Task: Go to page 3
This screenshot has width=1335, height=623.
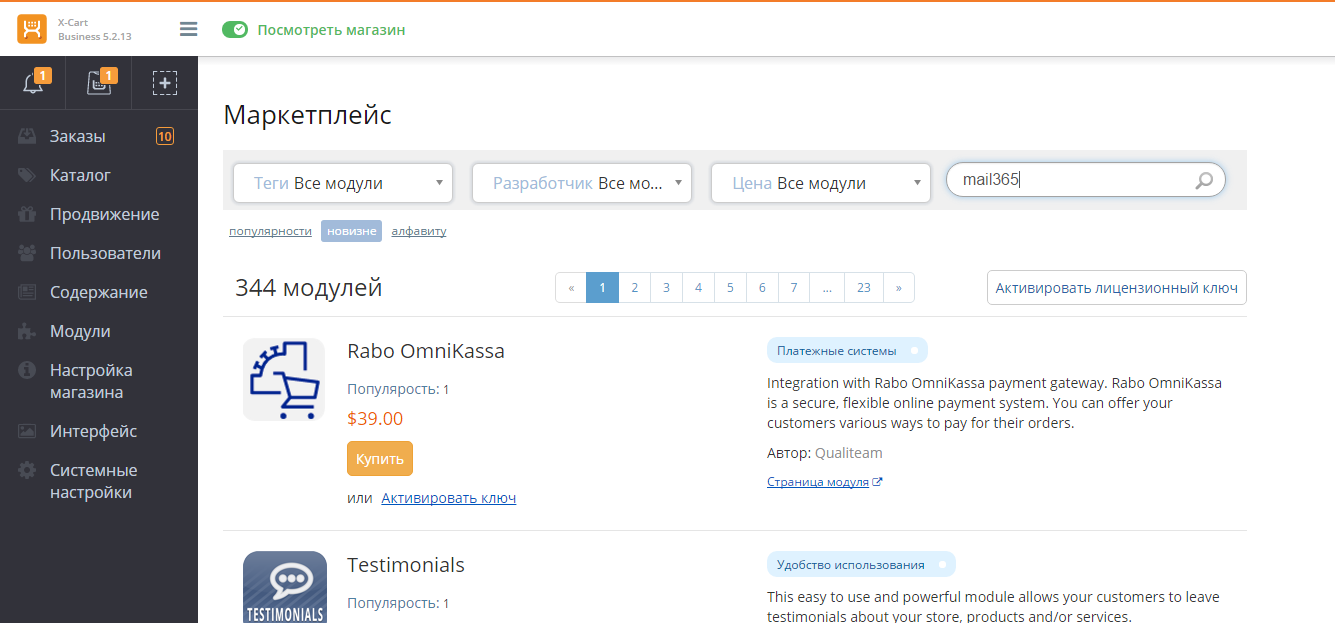Action: click(666, 287)
